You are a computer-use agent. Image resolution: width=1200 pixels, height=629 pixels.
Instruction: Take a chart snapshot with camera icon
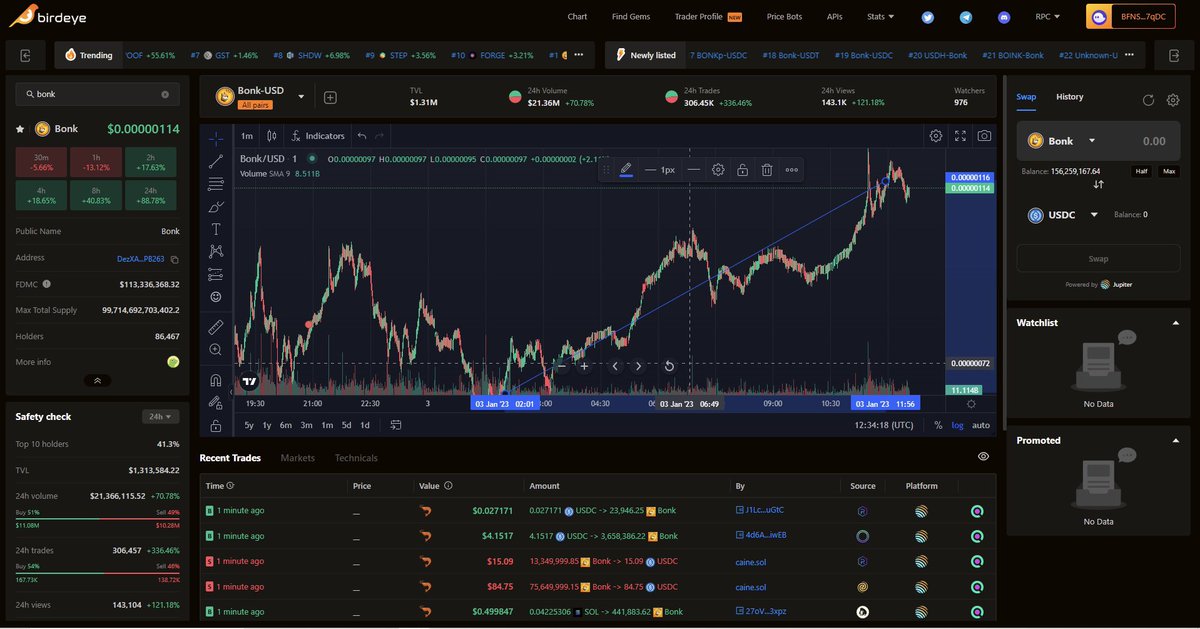pos(985,136)
